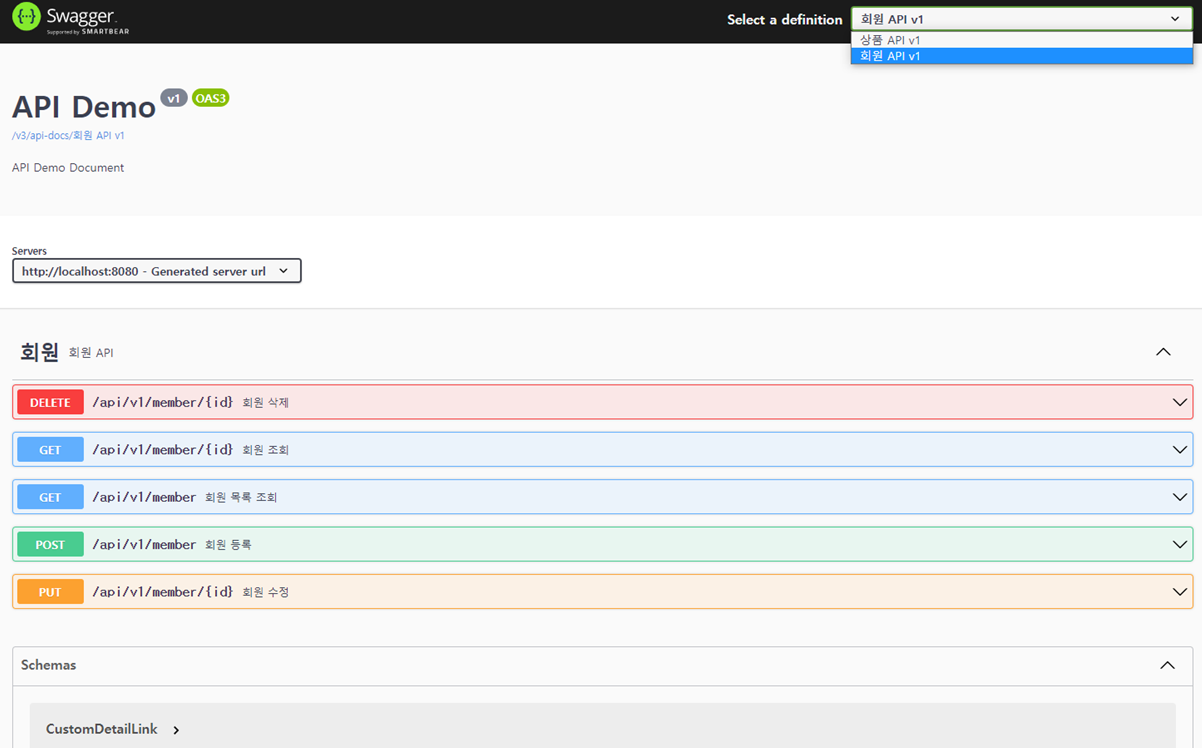Click the GET badge for 회원 목록 조회
Screen dimensions: 1202x748
pos(50,497)
